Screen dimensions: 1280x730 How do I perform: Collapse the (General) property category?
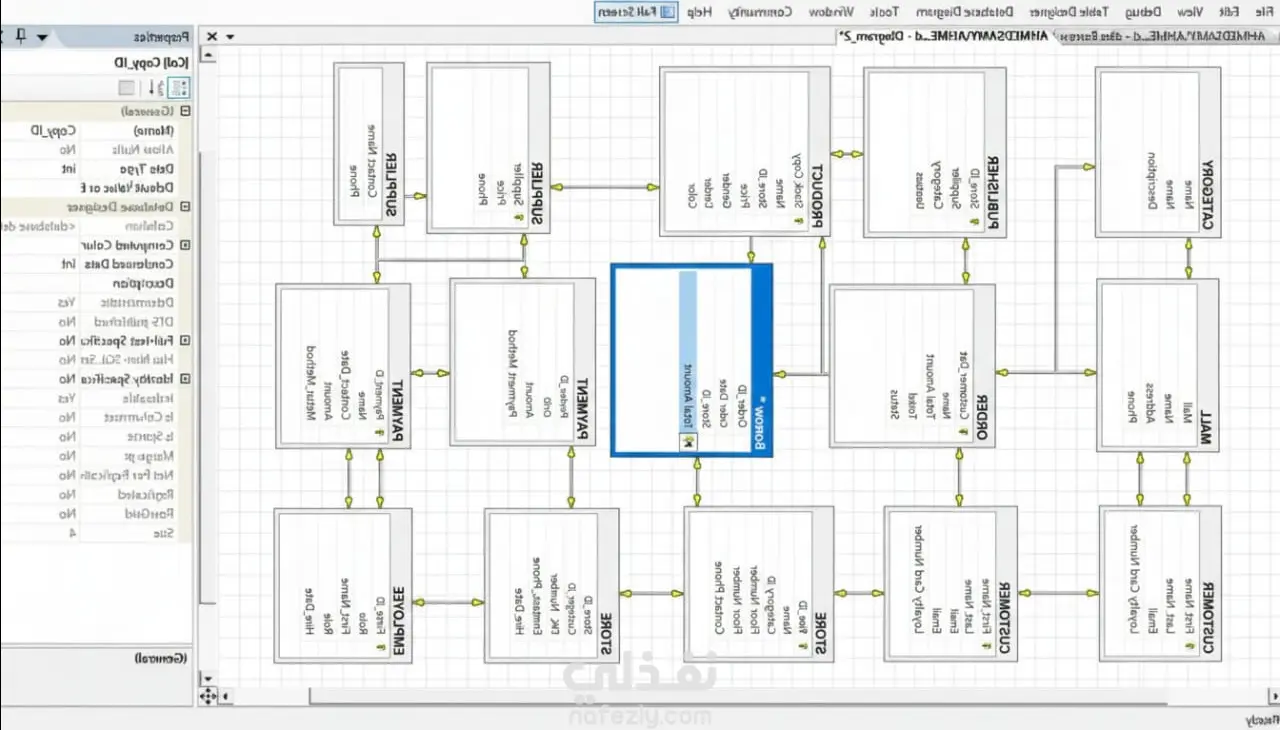[x=185, y=112]
